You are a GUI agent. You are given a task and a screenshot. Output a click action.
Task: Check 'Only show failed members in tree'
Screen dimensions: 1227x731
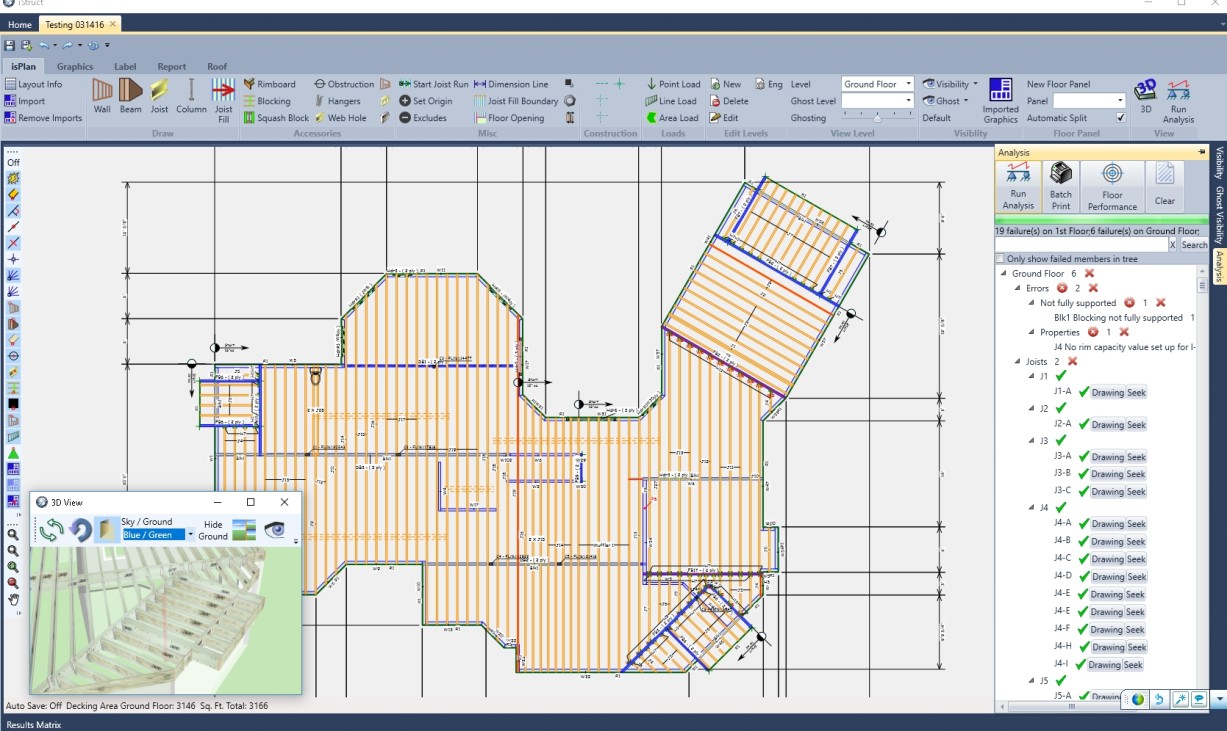[x=1001, y=259]
